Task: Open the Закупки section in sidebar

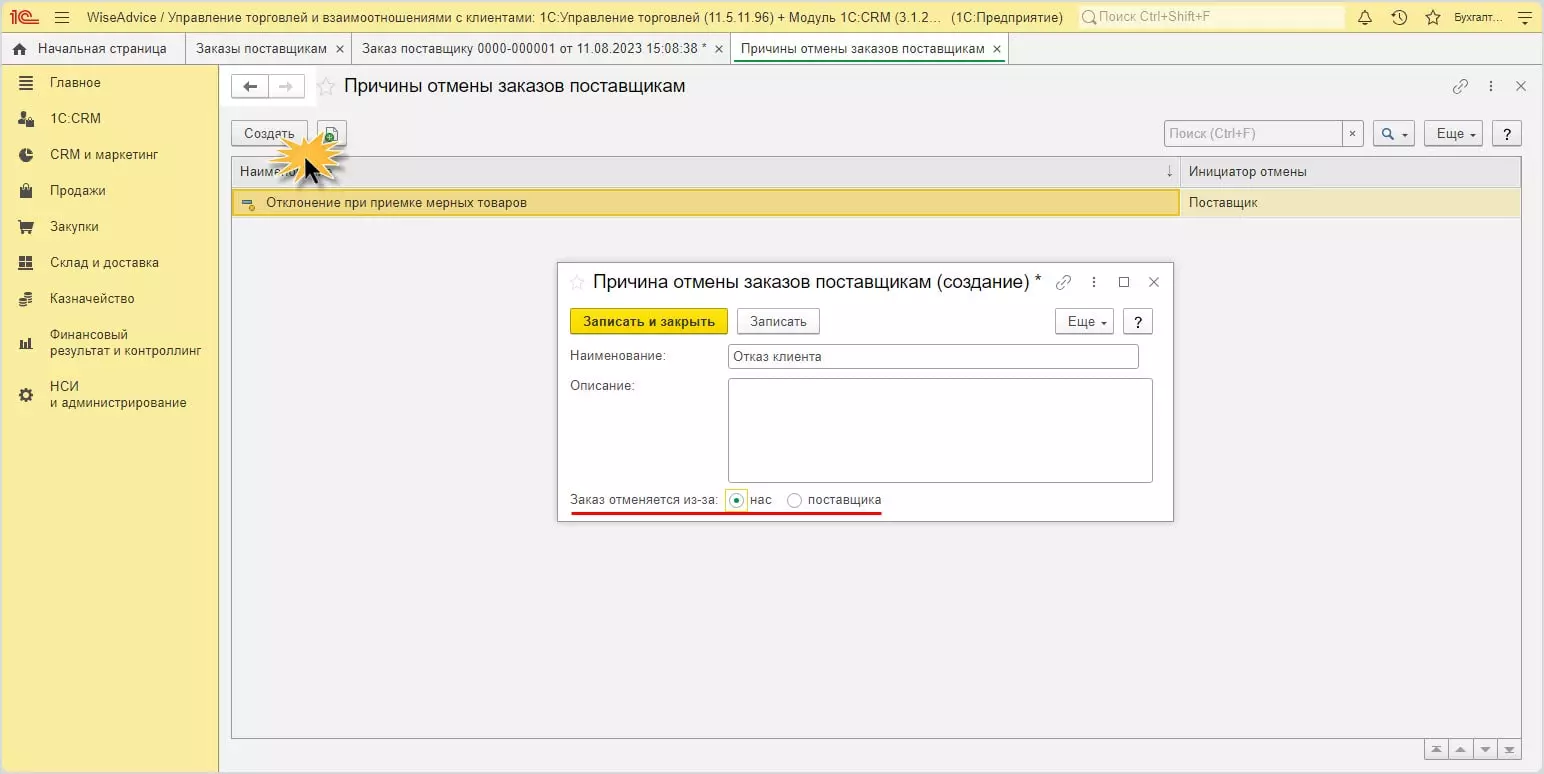Action: (x=74, y=227)
